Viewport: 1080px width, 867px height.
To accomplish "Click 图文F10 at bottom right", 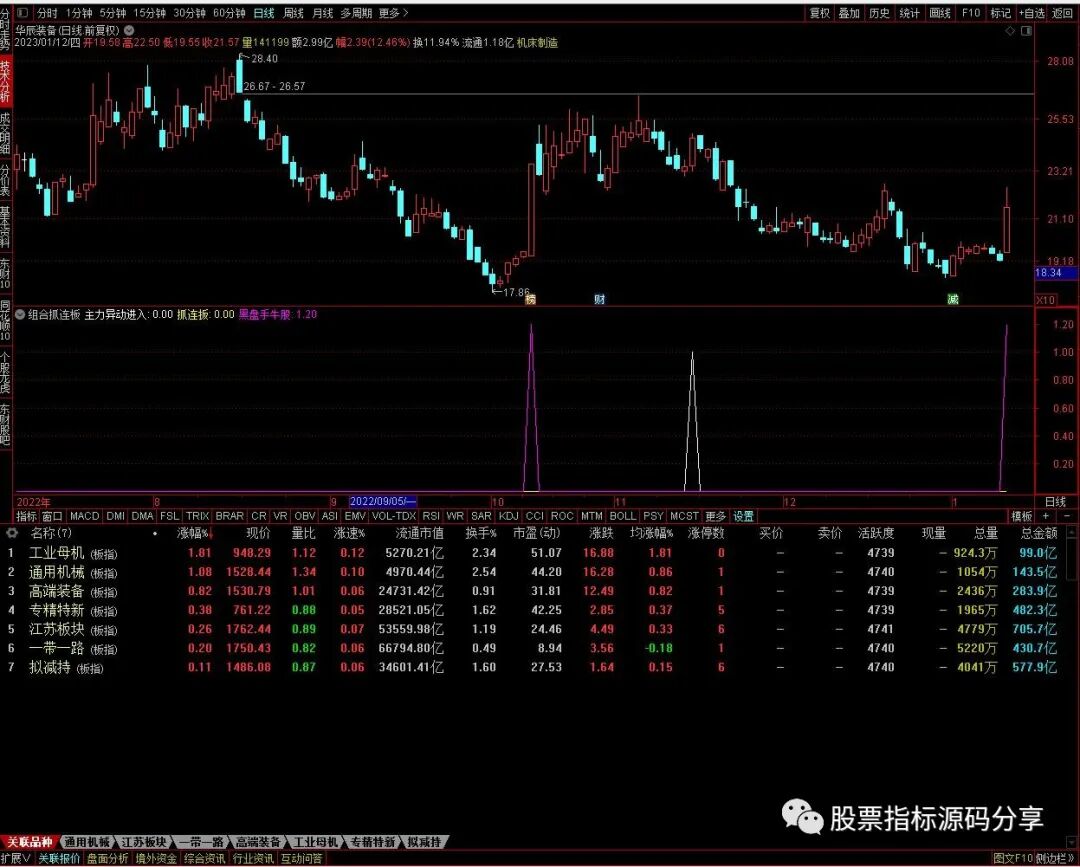I will [x=1012, y=859].
